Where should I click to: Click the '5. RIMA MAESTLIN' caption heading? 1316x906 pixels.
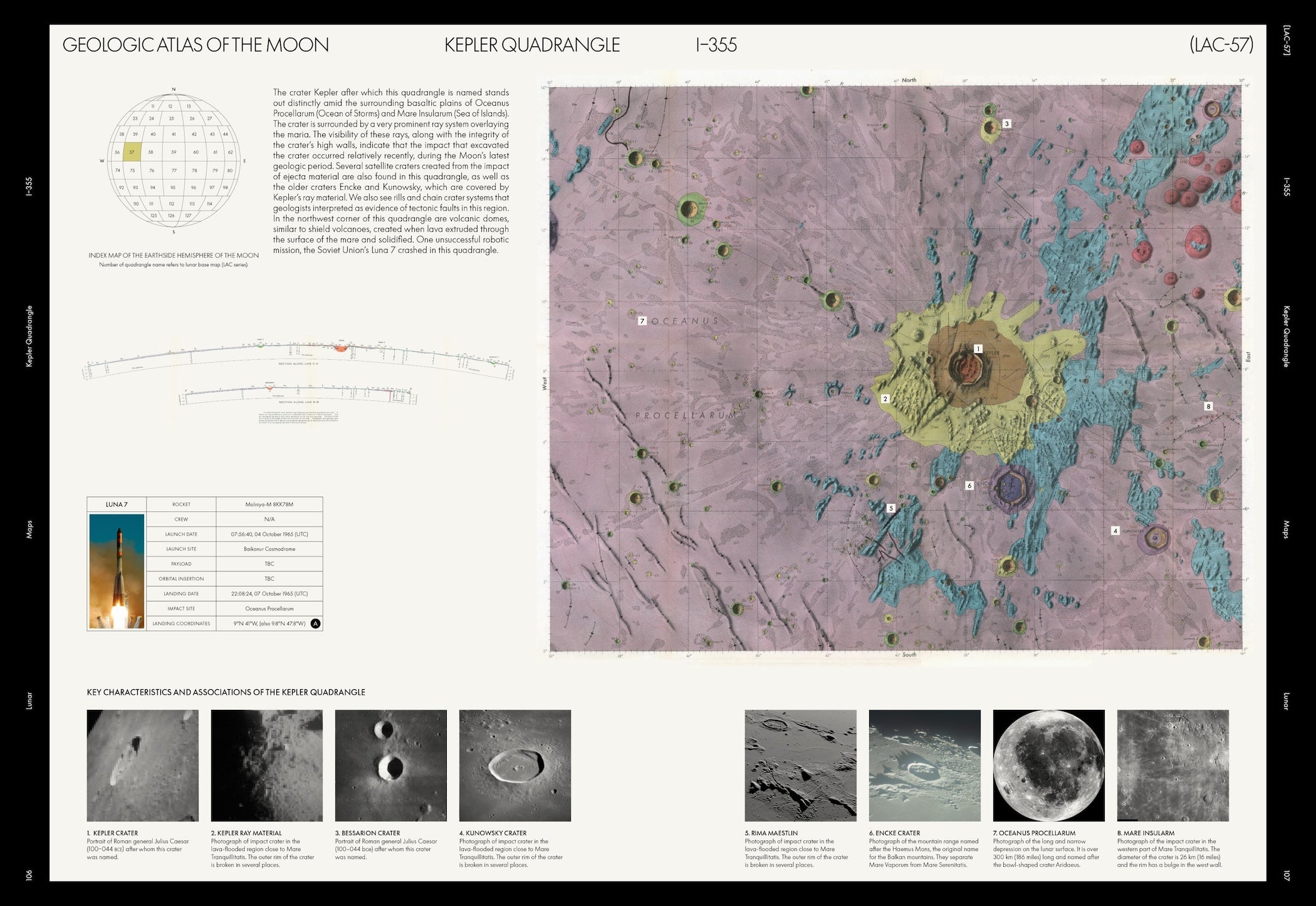[x=771, y=833]
